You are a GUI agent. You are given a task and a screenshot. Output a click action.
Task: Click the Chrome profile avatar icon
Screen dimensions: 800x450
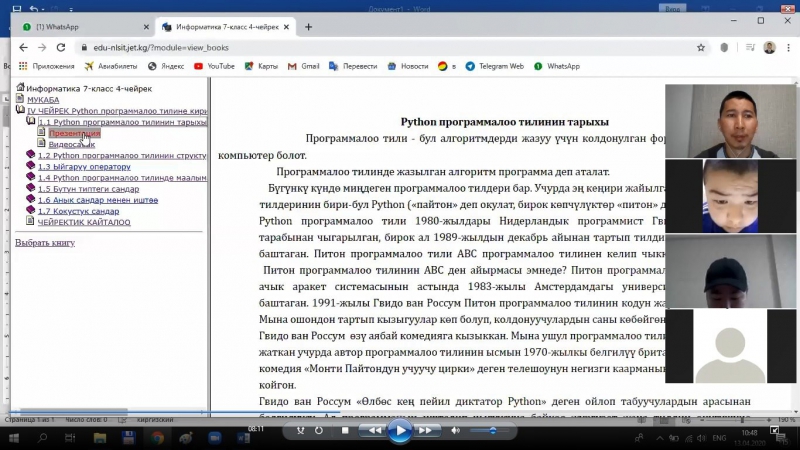[769, 47]
